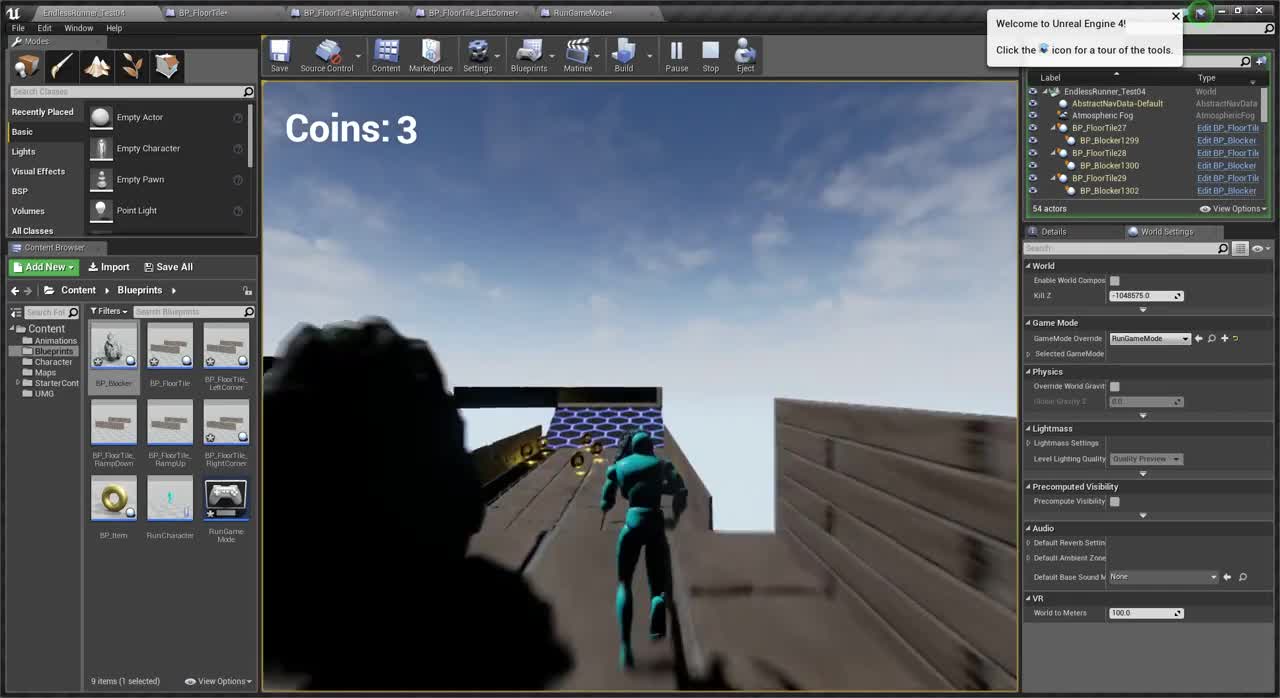This screenshot has width=1280, height=698.
Task: Check the Precompute Visibility option
Action: pyautogui.click(x=1114, y=501)
